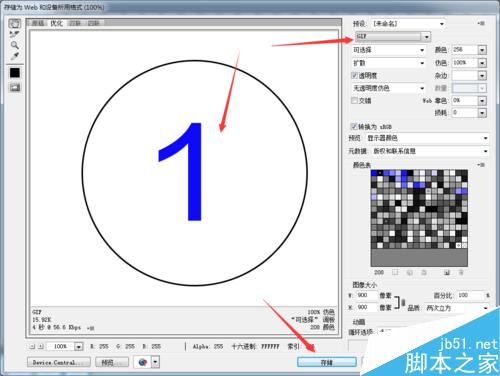The width and height of the screenshot is (500, 376).
Task: Click the browser preview globe icon
Action: [x=143, y=362]
